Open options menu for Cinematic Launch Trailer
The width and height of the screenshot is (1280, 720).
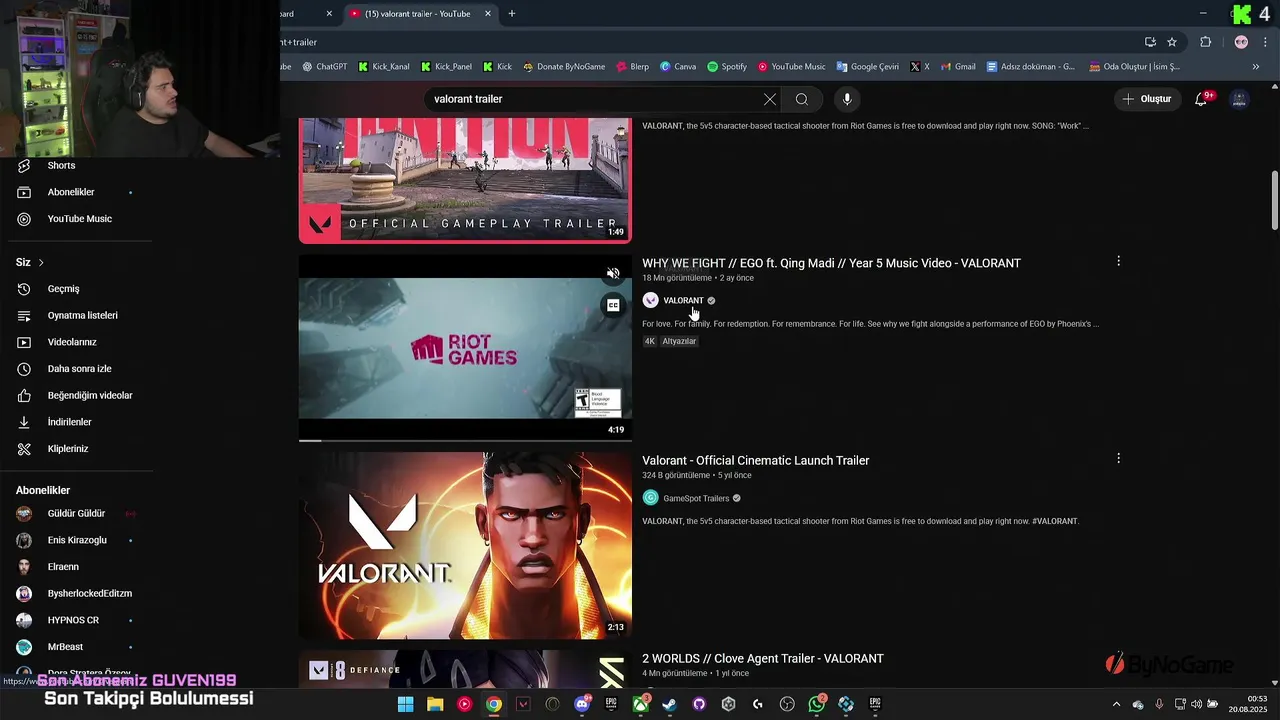tap(1118, 458)
